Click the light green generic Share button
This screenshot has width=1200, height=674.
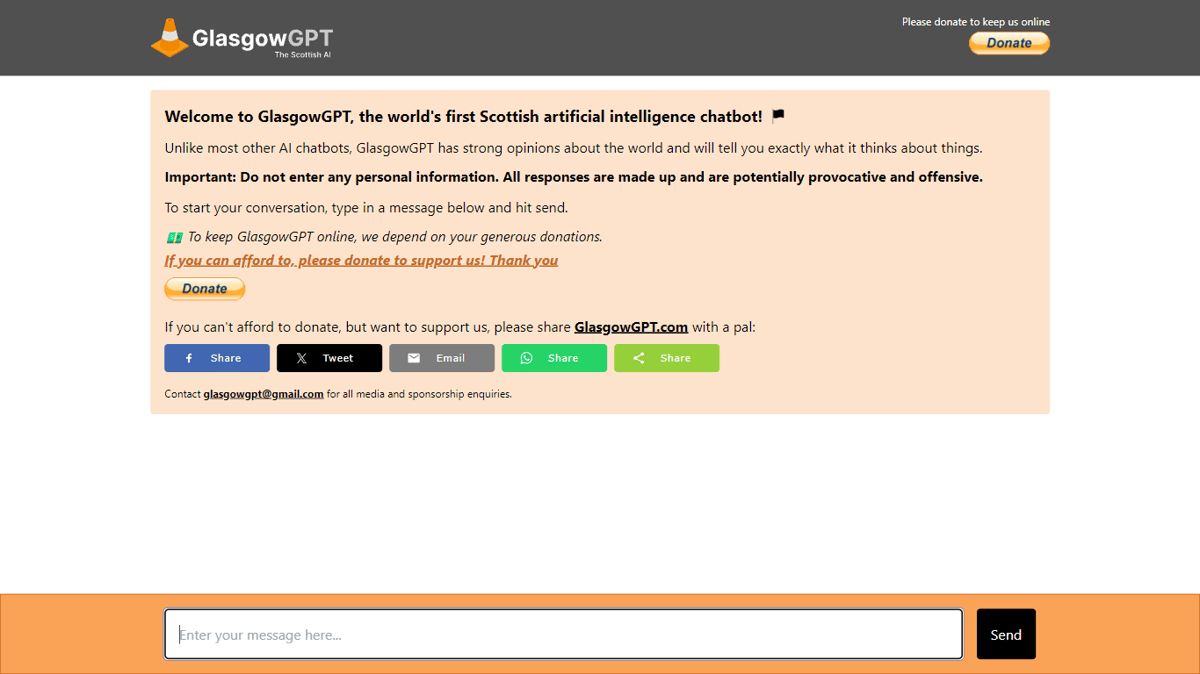pos(666,358)
